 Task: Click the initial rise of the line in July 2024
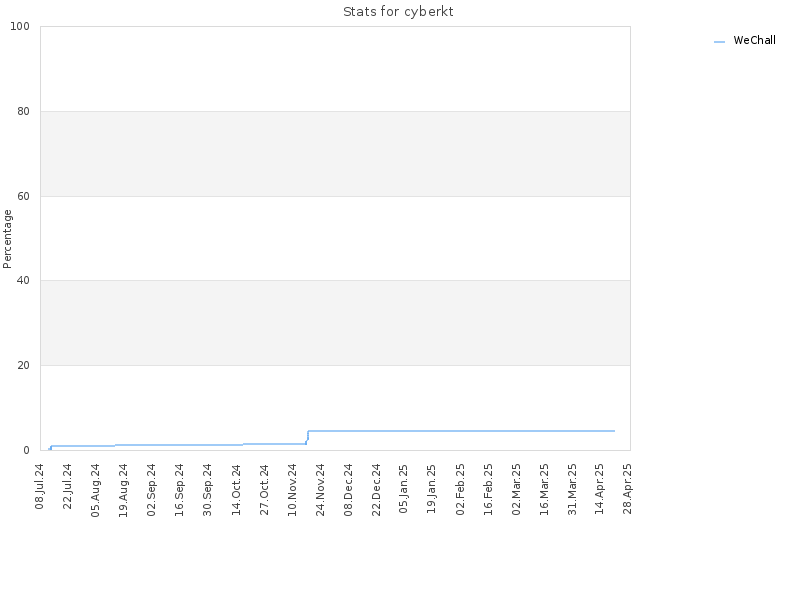51,447
